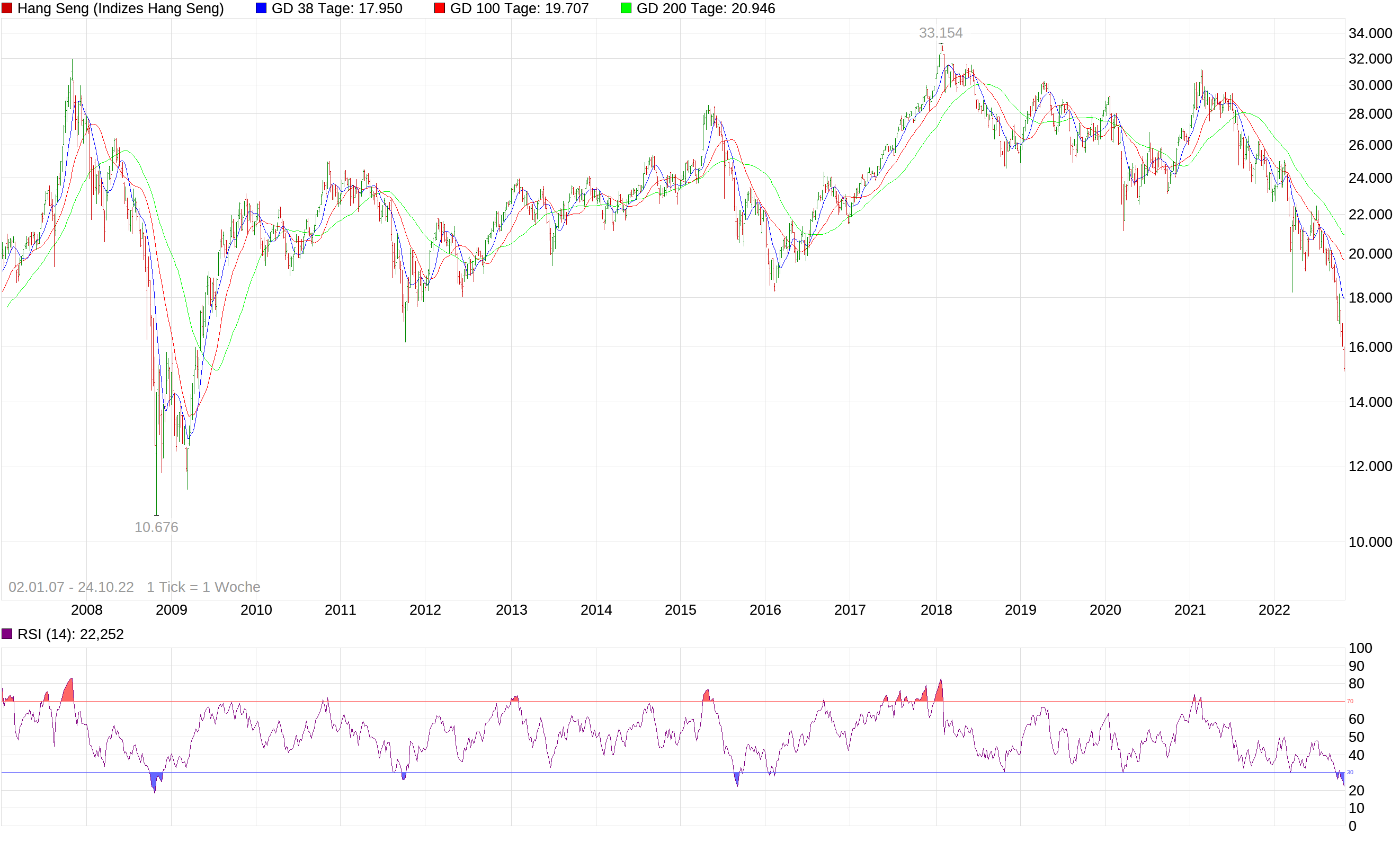Open the tick interval selector showing 1 Woche
This screenshot has height=841, width=1400.
tap(203, 587)
